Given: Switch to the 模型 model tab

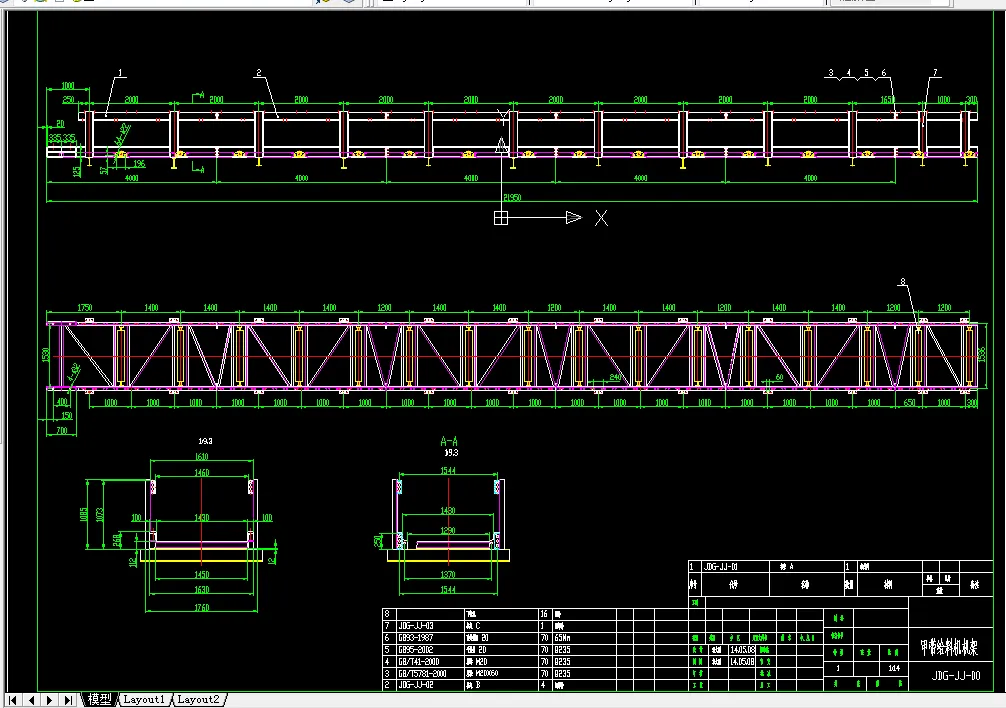Looking at the screenshot, I should click(x=99, y=699).
